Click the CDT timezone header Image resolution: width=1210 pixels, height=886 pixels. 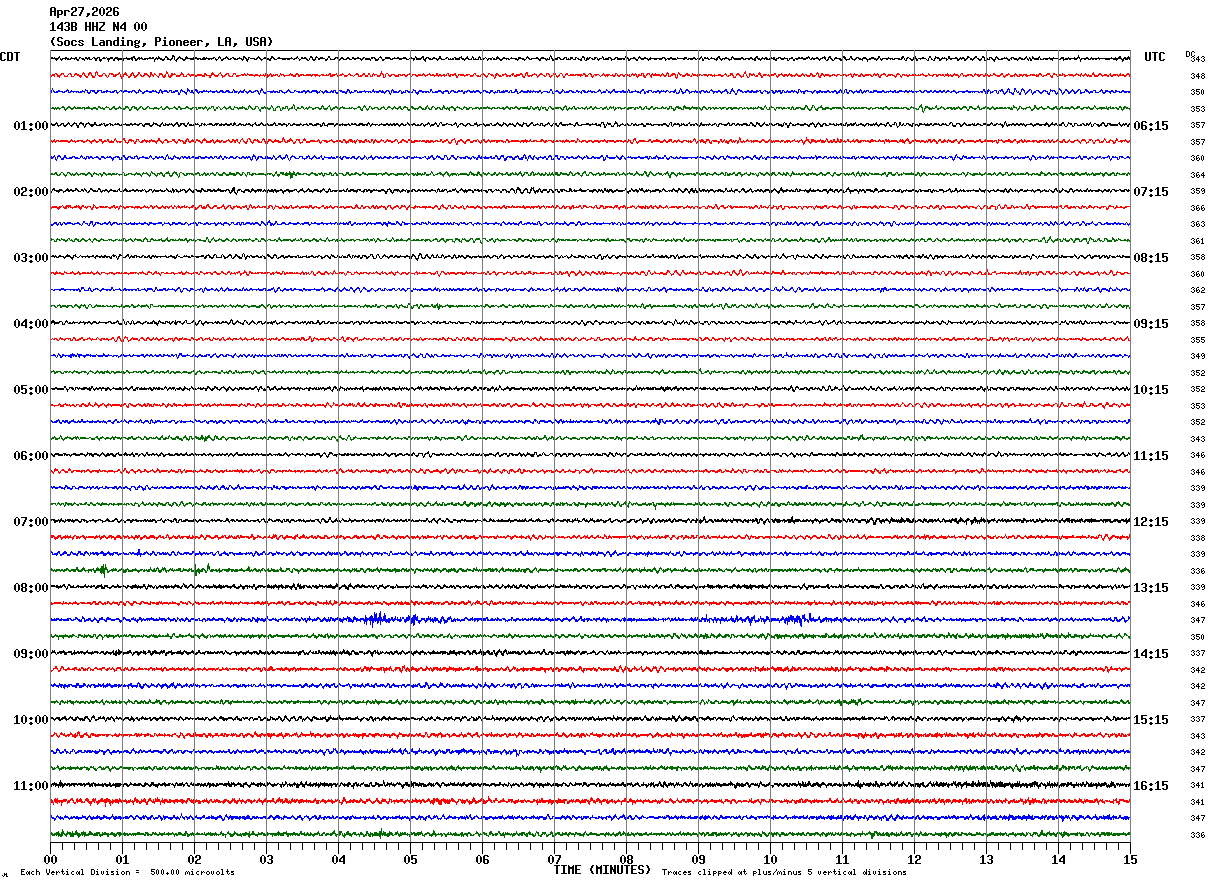pyautogui.click(x=10, y=57)
